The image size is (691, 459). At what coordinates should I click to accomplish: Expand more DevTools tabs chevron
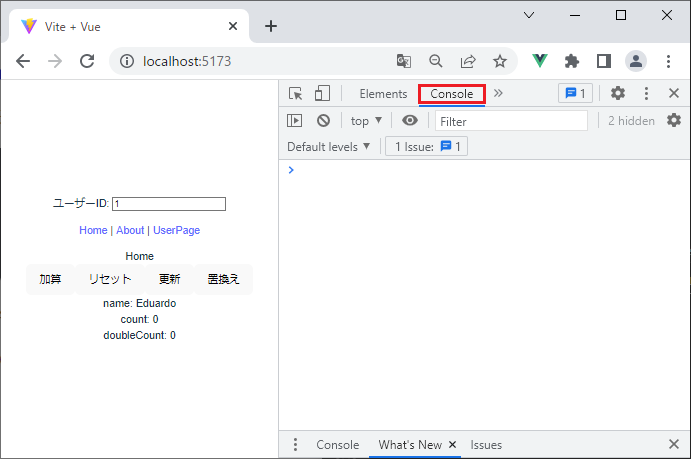[x=499, y=93]
